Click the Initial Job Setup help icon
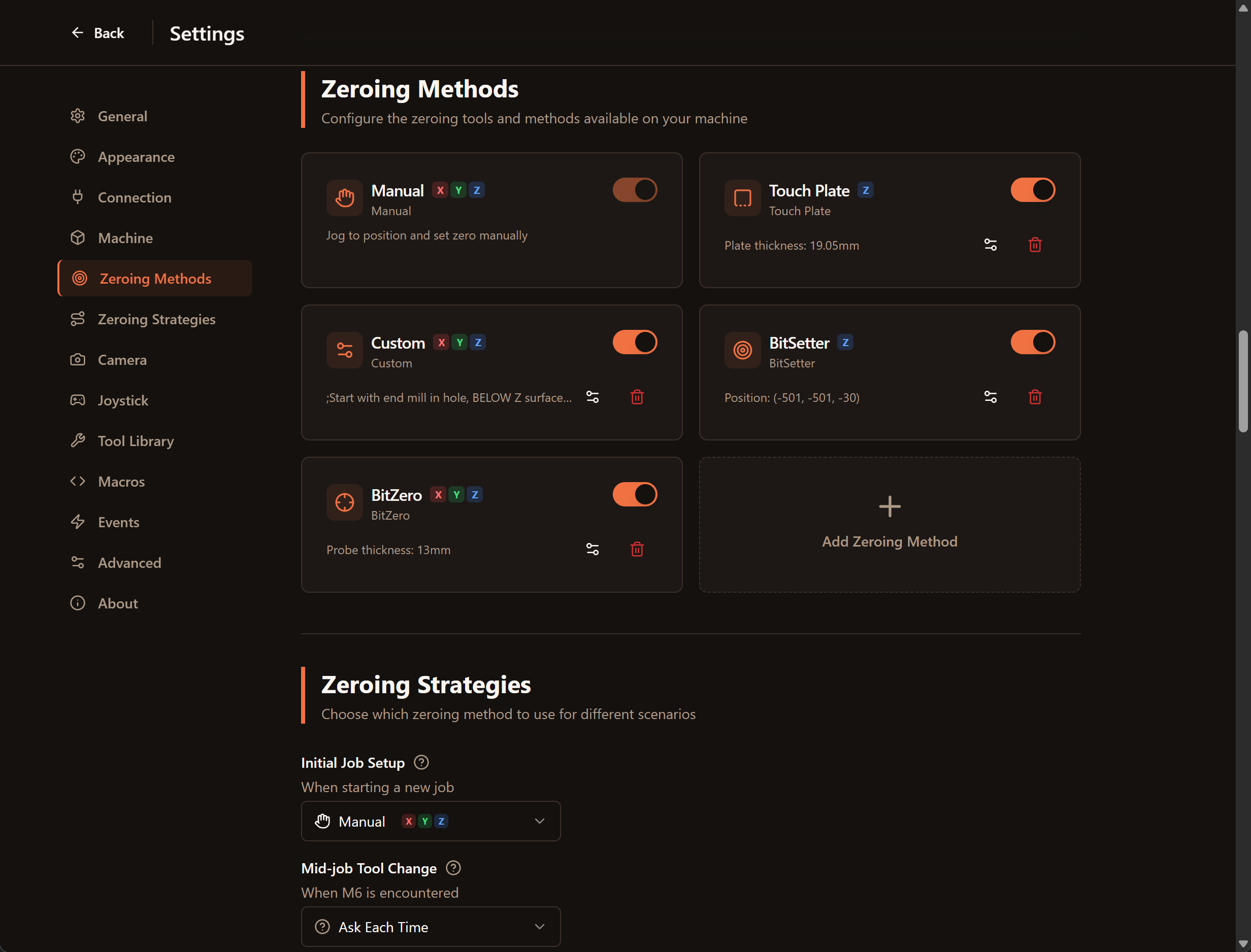This screenshot has width=1251, height=952. point(422,763)
